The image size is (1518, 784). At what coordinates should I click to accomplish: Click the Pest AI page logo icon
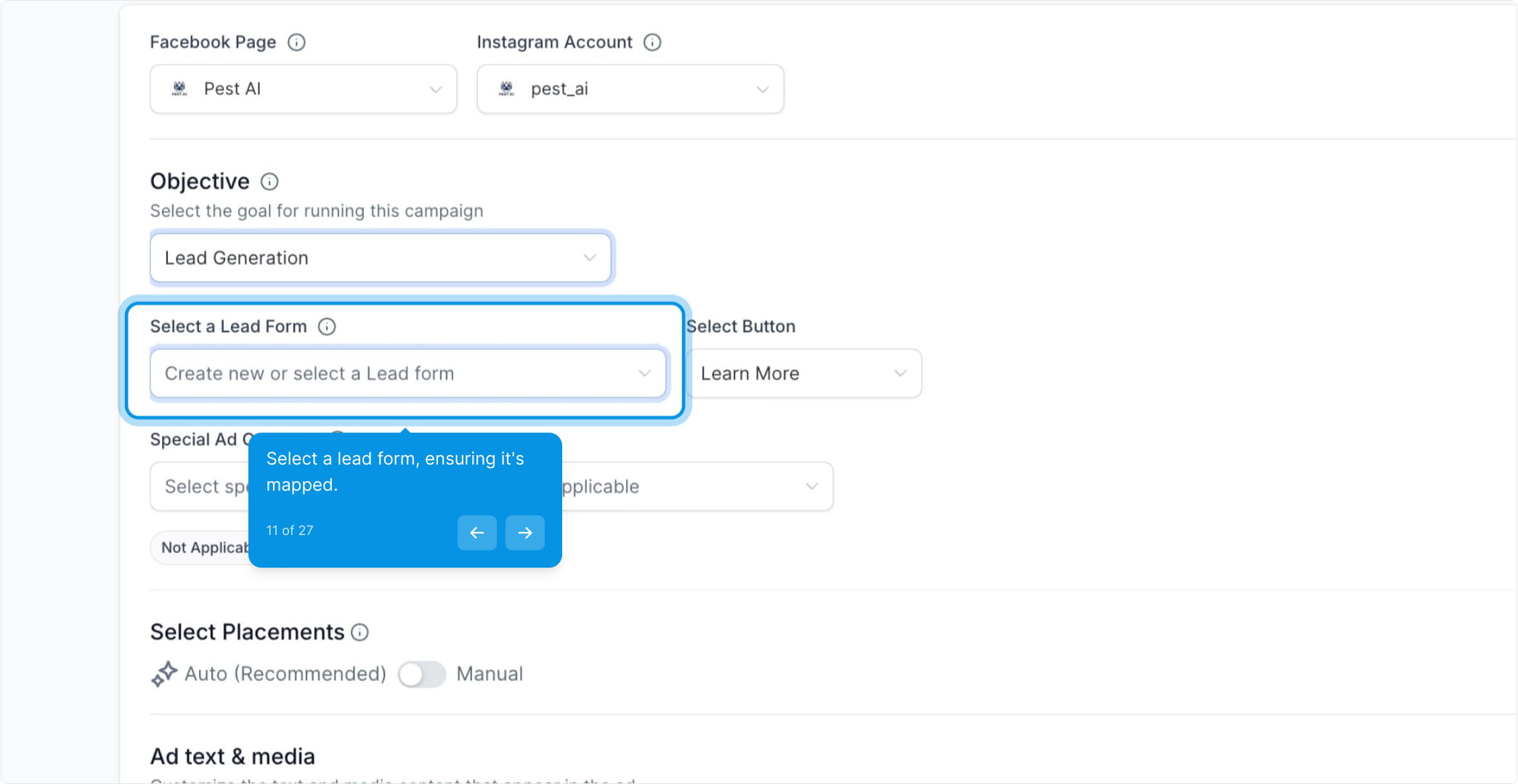click(x=179, y=89)
